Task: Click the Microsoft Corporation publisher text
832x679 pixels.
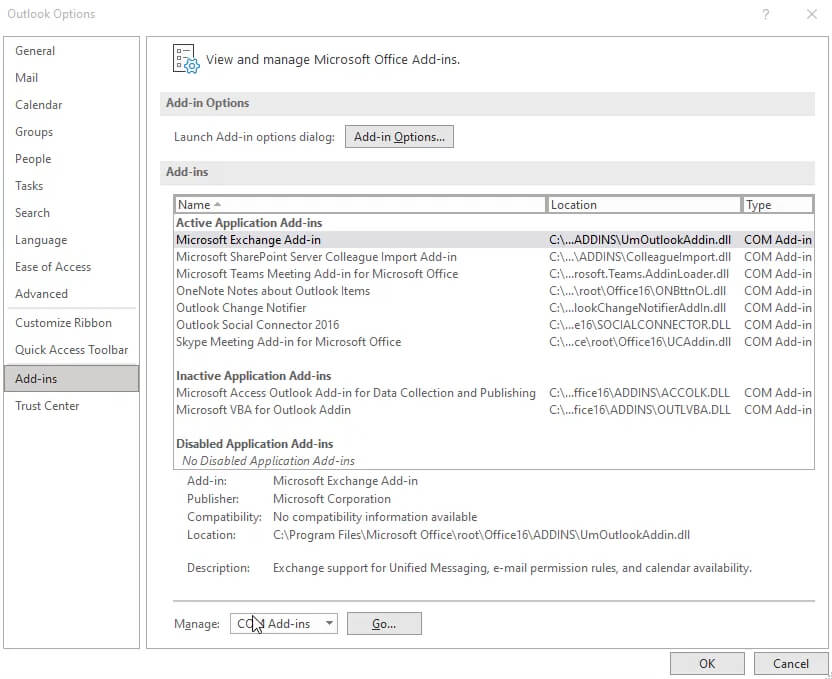Action: click(x=332, y=499)
